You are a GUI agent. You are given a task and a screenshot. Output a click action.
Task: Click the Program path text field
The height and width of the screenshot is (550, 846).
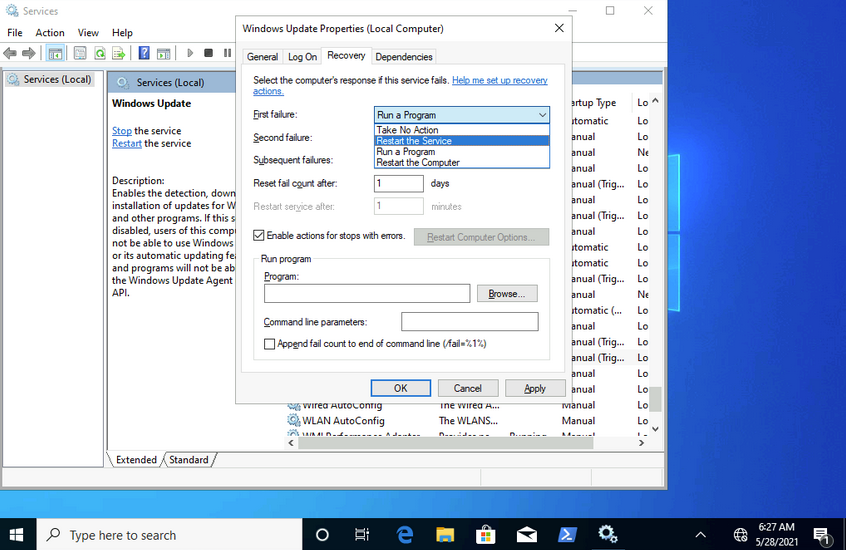coord(367,294)
